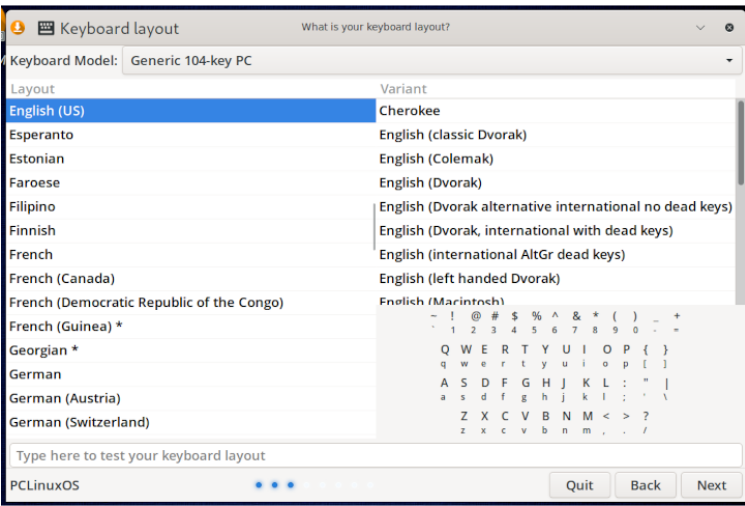This screenshot has height=506, width=745.
Task: Select Filipino layout
Action: [191, 207]
